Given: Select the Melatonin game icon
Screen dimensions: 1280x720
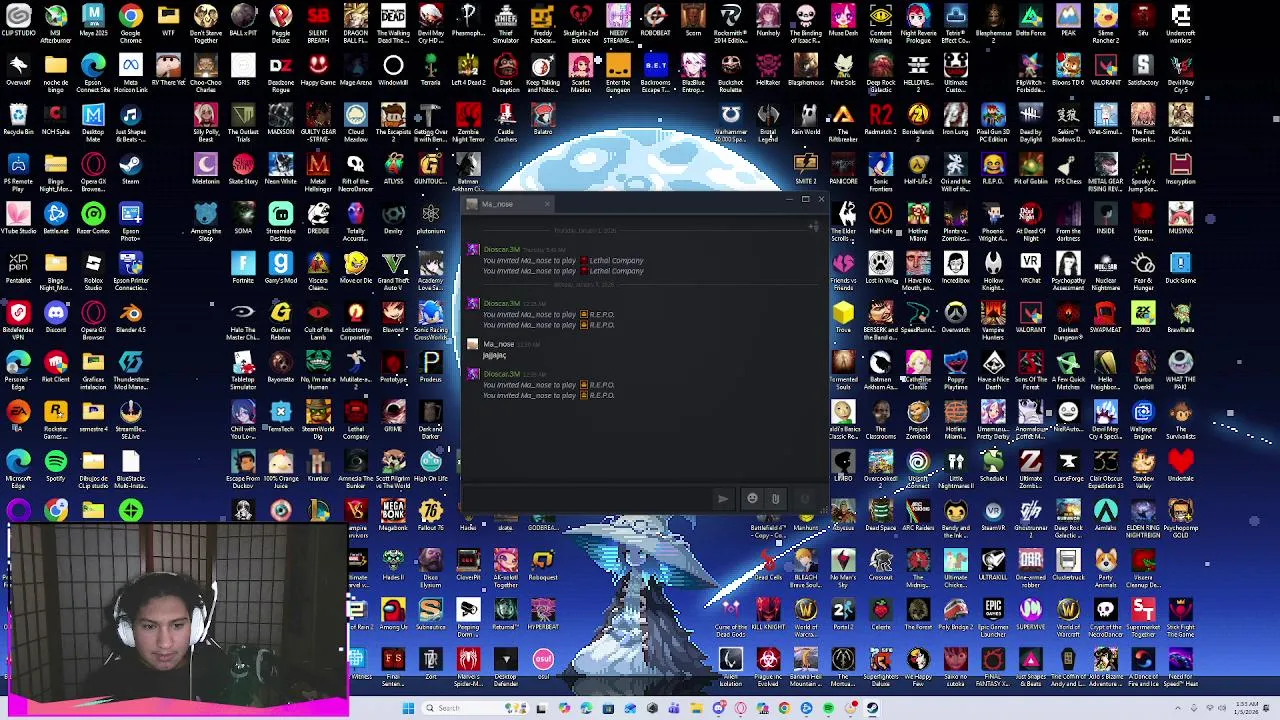Looking at the screenshot, I should (206, 170).
